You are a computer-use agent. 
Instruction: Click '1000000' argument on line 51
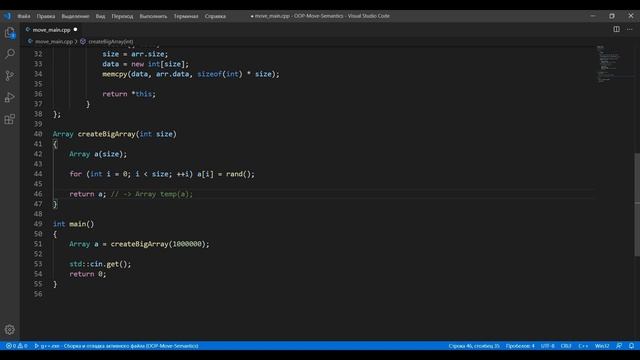[x=187, y=244]
